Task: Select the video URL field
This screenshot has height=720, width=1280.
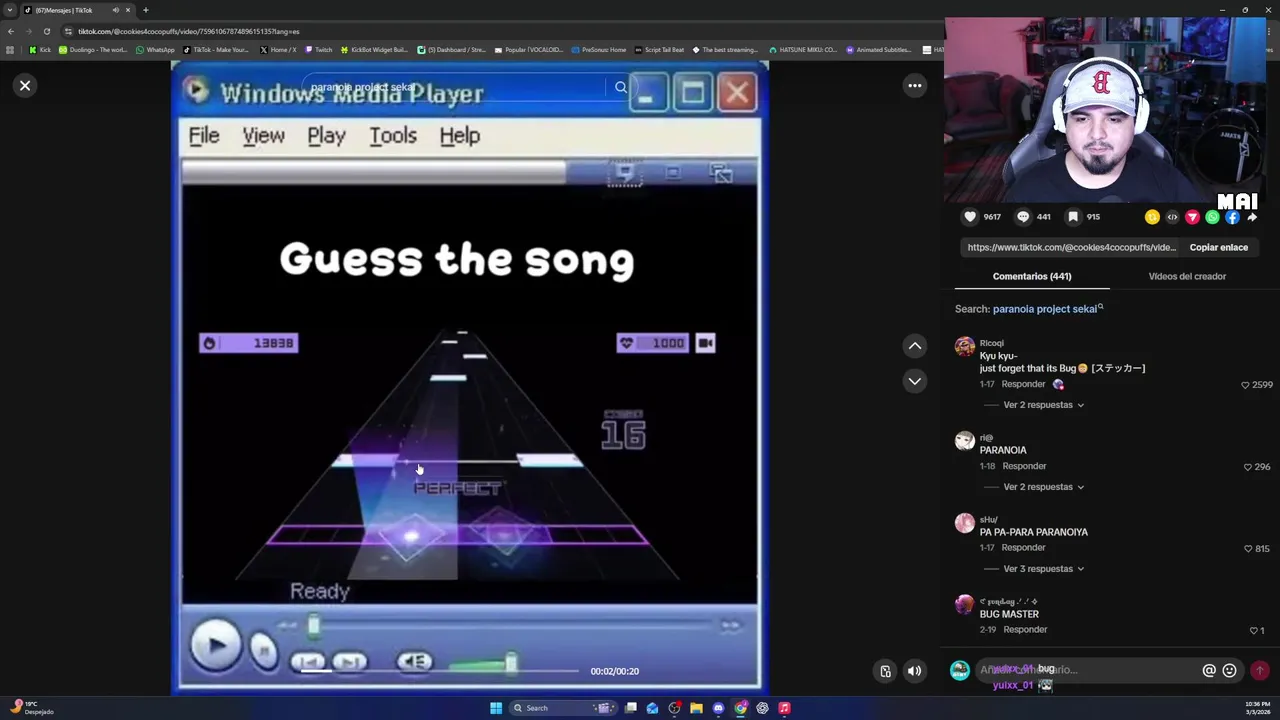Action: click(1071, 247)
